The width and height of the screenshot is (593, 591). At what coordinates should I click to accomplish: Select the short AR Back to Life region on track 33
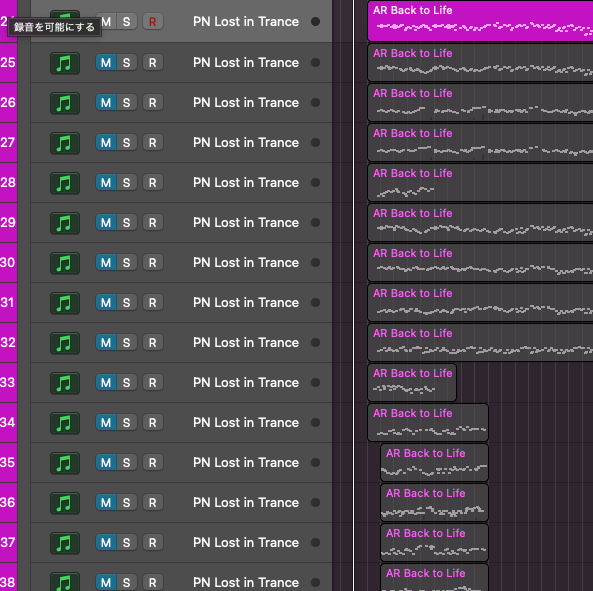(412, 382)
